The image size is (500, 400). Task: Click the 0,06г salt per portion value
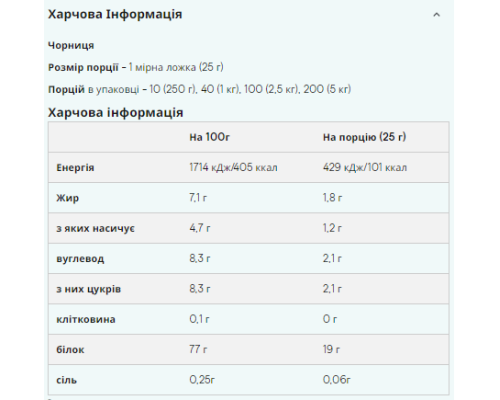[x=337, y=380]
